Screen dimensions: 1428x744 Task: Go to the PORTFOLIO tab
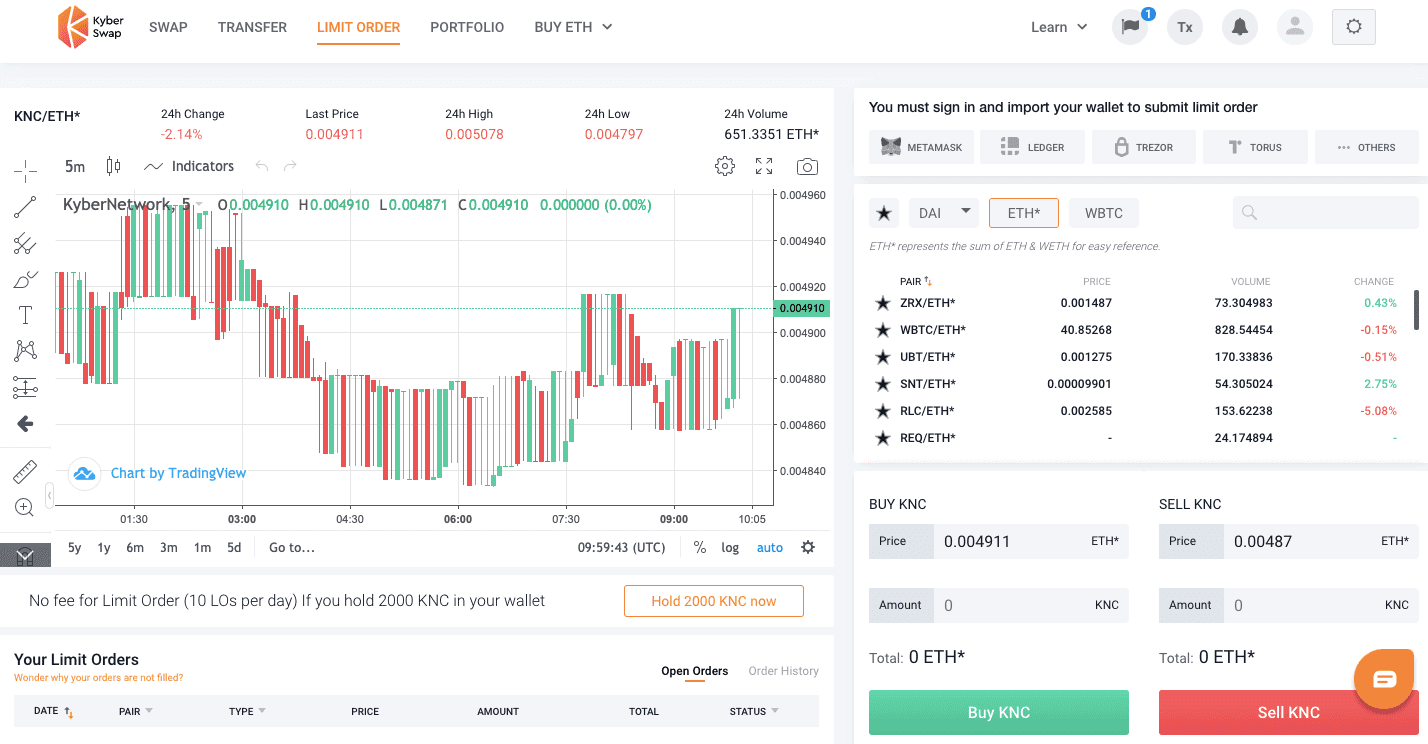pos(467,27)
